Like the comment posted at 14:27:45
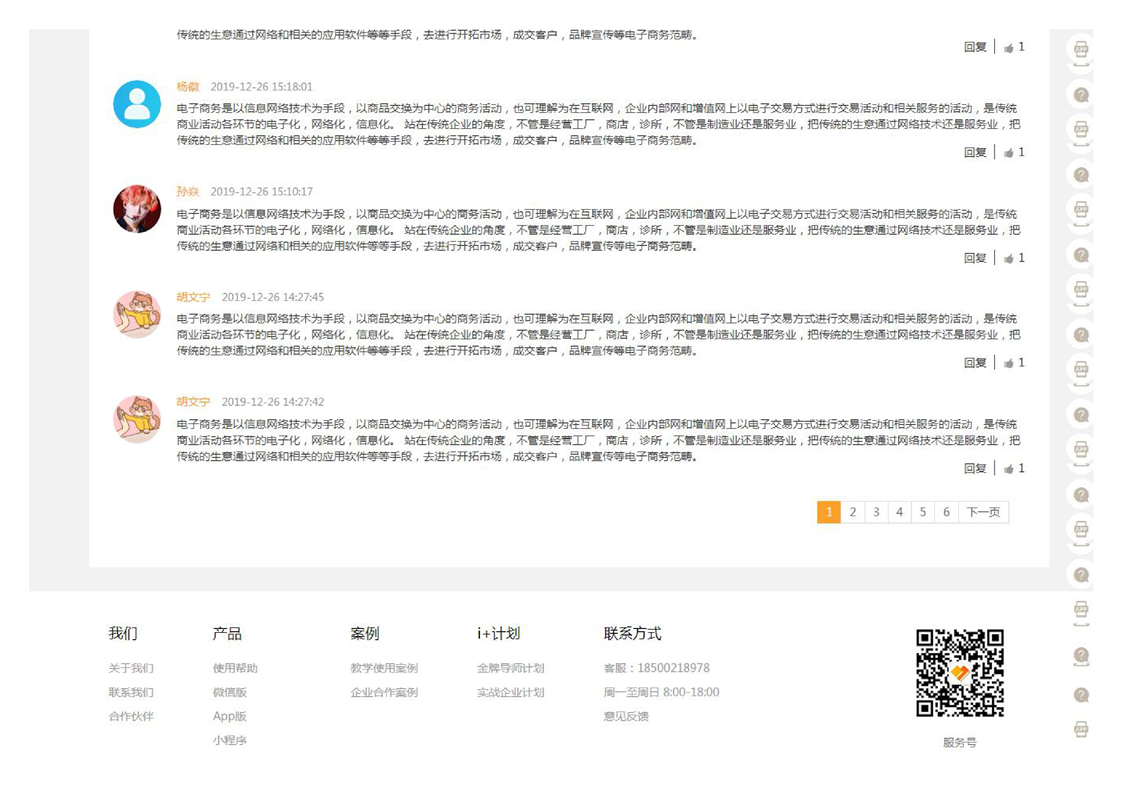This screenshot has width=1122, height=793. pos(1009,363)
